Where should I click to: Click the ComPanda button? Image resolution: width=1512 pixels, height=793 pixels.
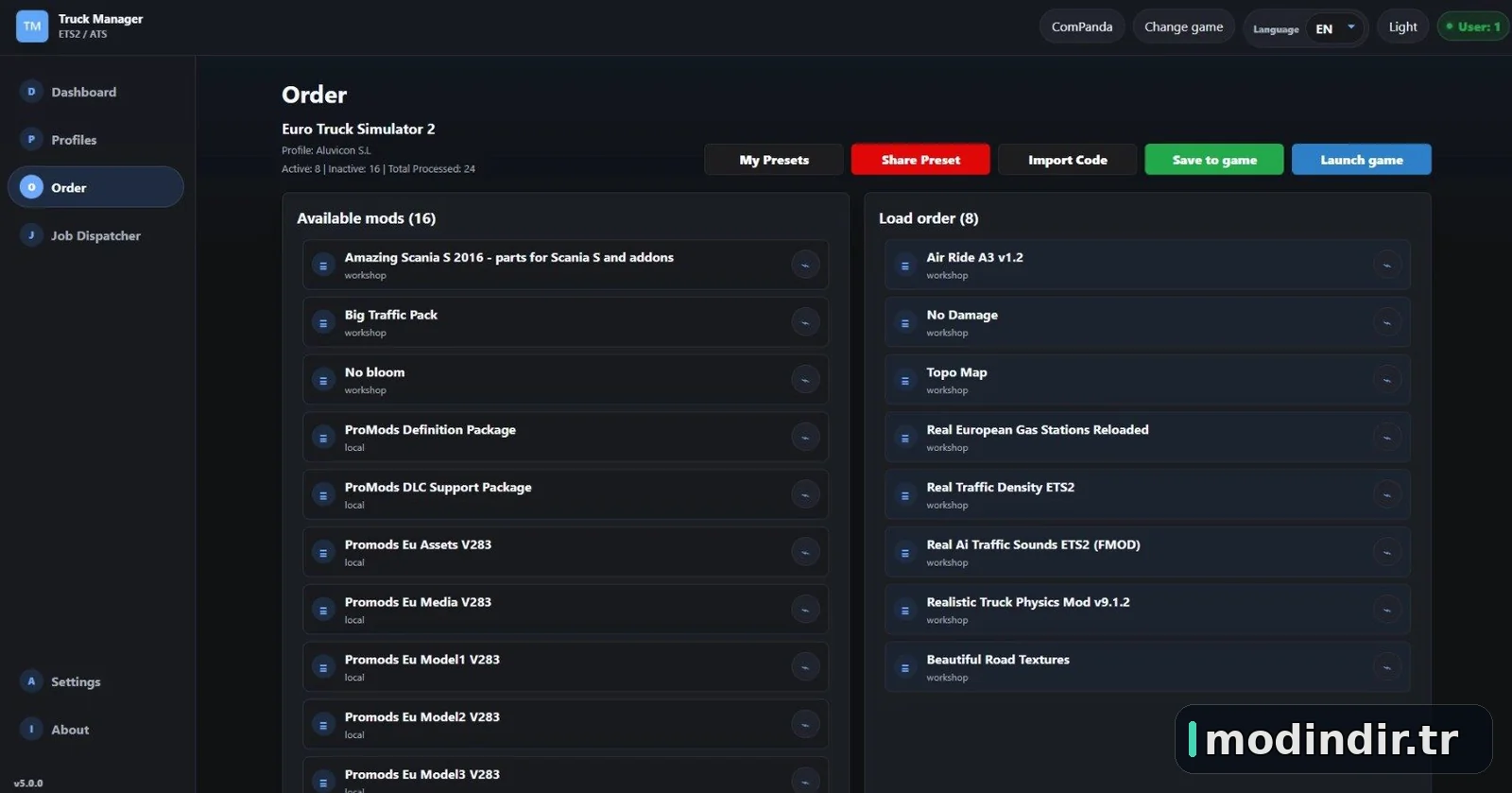pos(1082,26)
